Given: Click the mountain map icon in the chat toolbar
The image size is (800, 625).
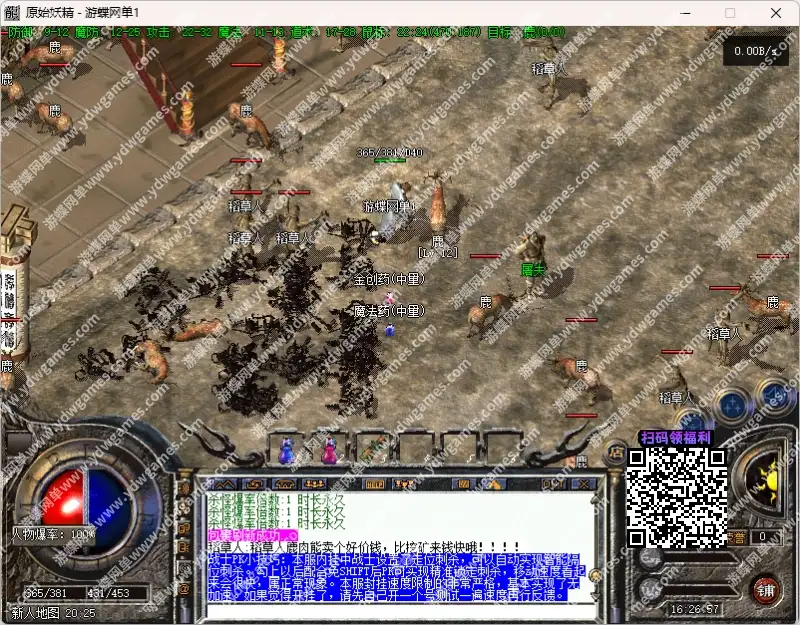Looking at the screenshot, I should pyautogui.click(x=224, y=484).
